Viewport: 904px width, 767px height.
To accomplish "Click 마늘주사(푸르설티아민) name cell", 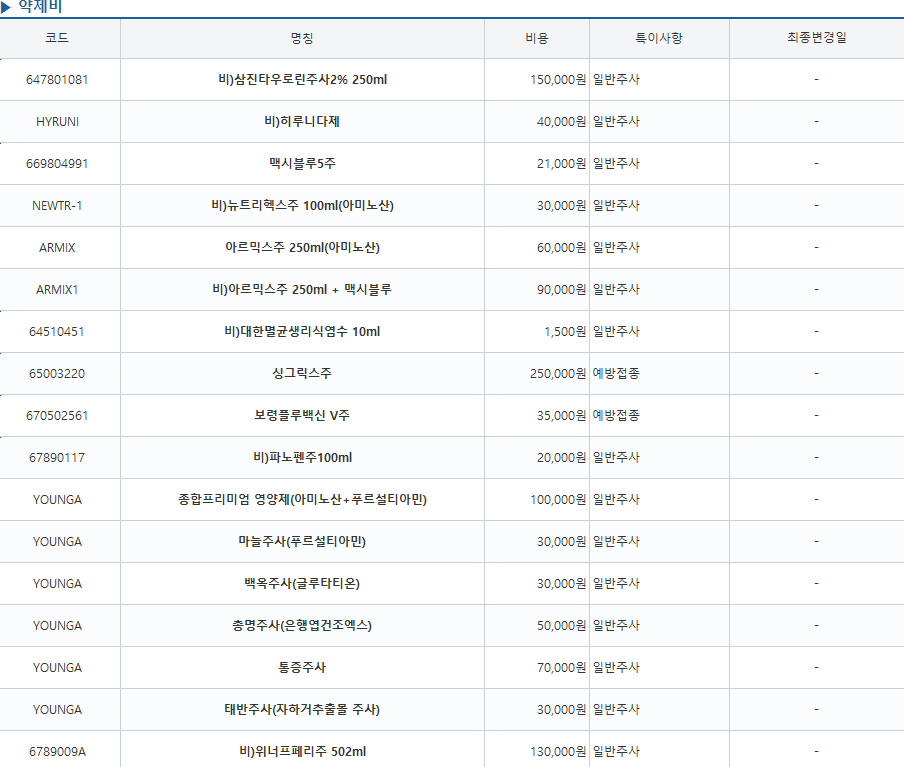I will click(302, 542).
